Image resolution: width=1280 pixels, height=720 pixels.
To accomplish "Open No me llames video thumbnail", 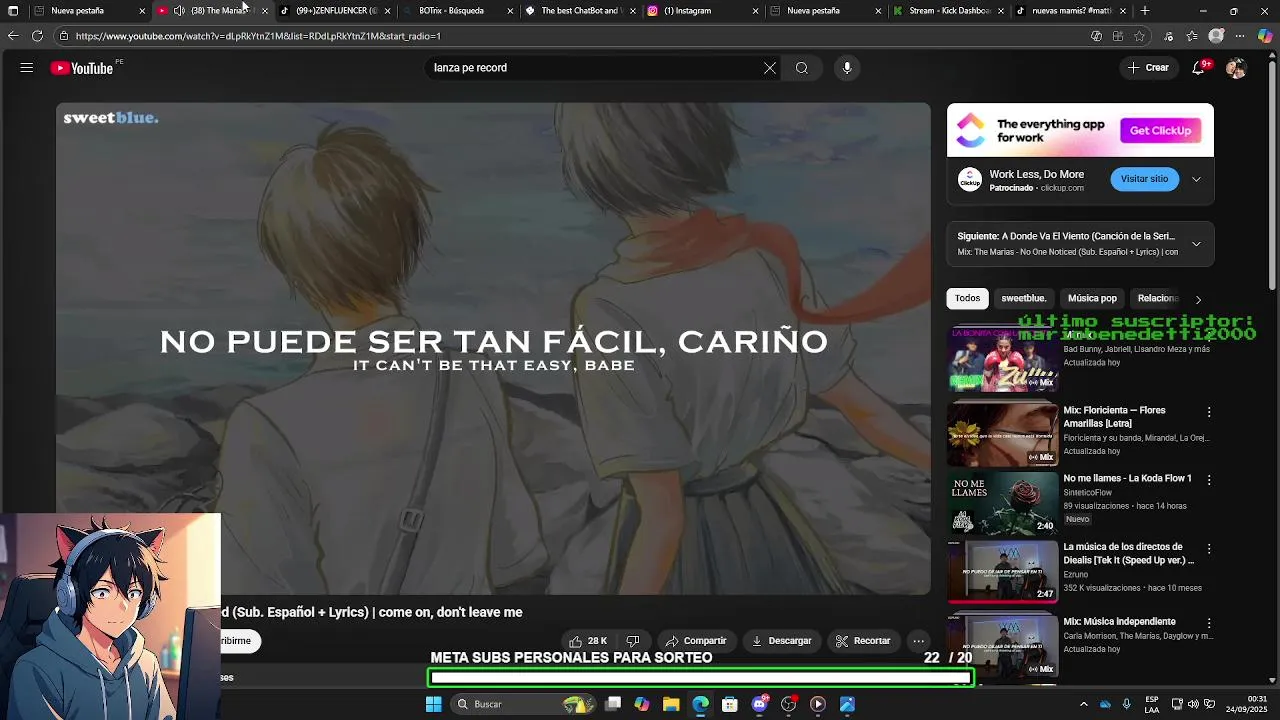I will coord(1003,502).
